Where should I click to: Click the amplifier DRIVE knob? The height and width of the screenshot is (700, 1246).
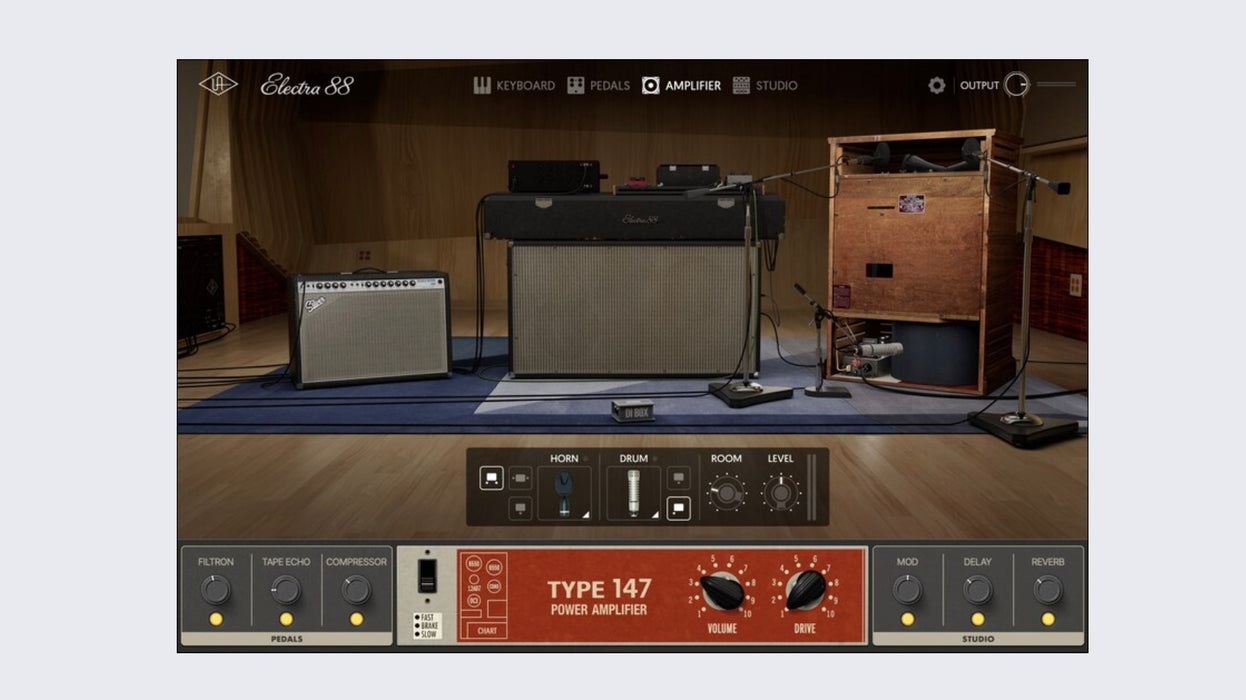click(x=805, y=592)
